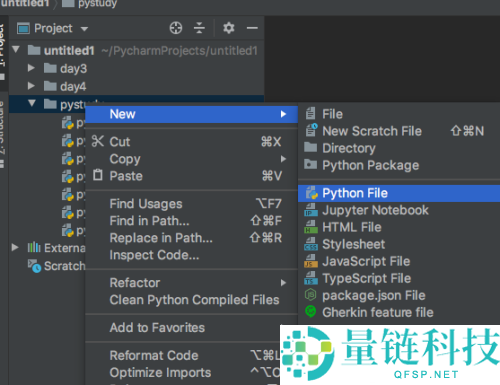Collapse the pystudy folder arrow
This screenshot has width=500, height=385.
point(32,103)
